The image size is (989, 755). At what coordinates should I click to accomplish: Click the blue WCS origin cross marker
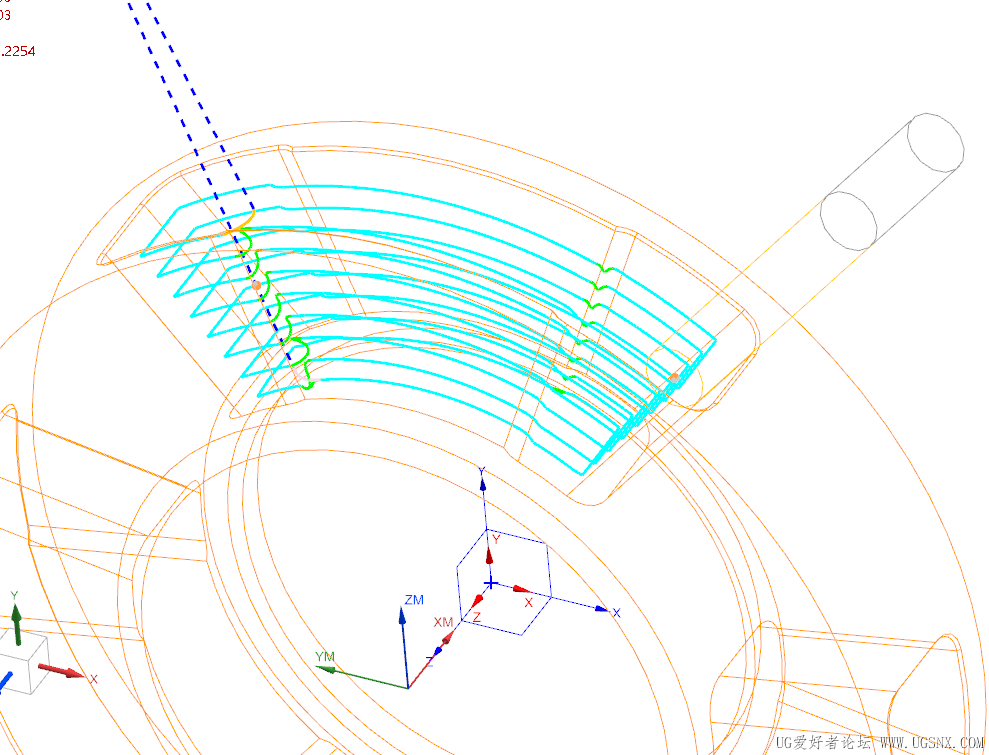pyautogui.click(x=491, y=583)
